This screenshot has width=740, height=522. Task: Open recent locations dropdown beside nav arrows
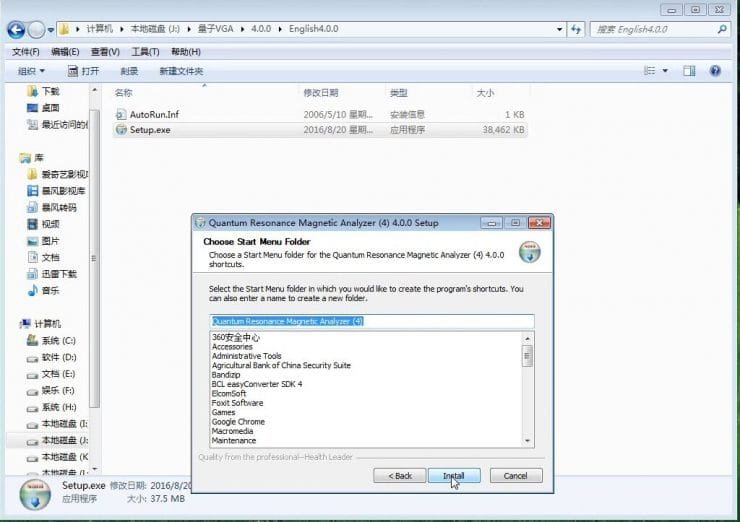50,30
